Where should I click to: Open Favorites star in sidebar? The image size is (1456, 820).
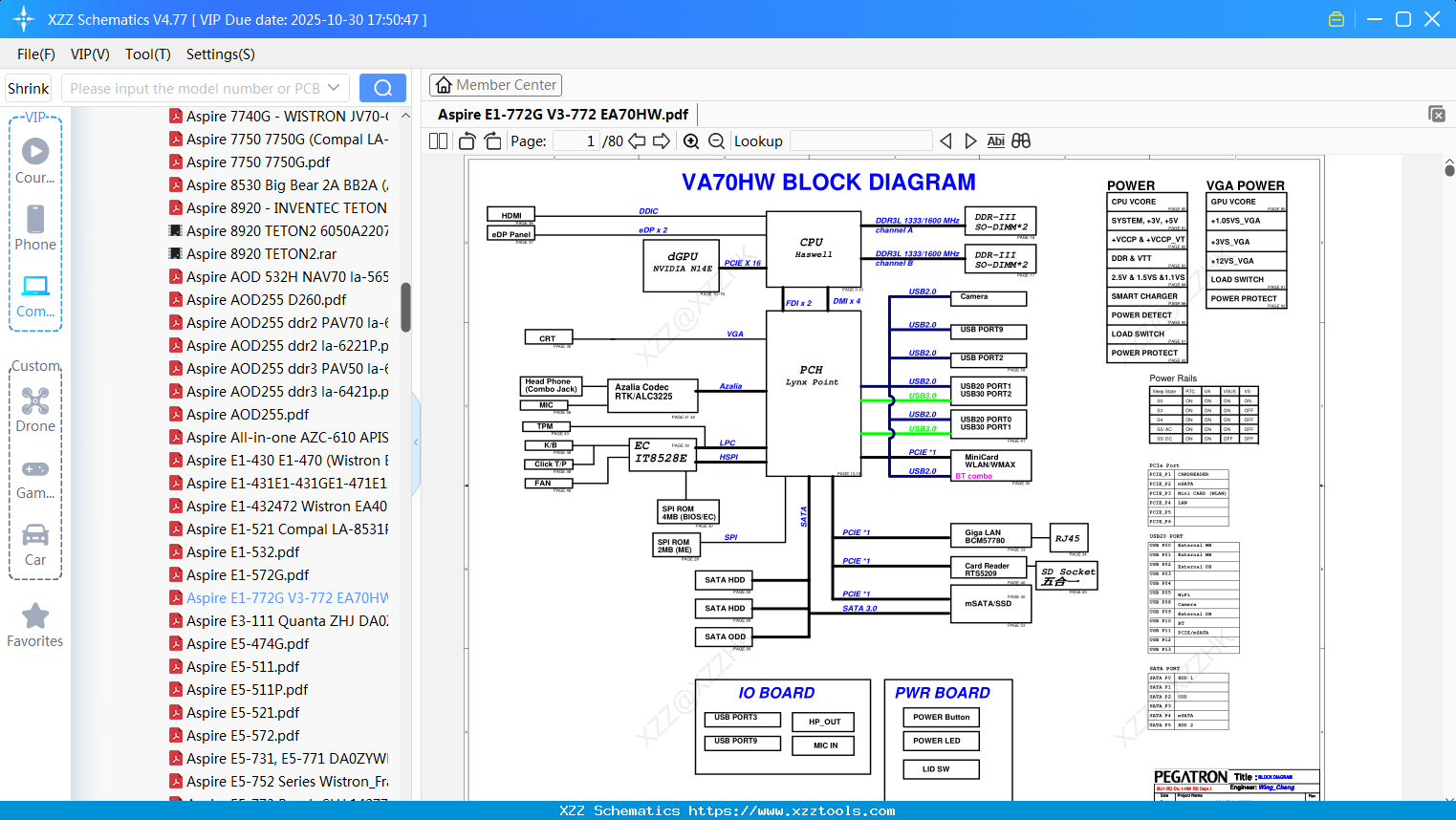pyautogui.click(x=35, y=626)
